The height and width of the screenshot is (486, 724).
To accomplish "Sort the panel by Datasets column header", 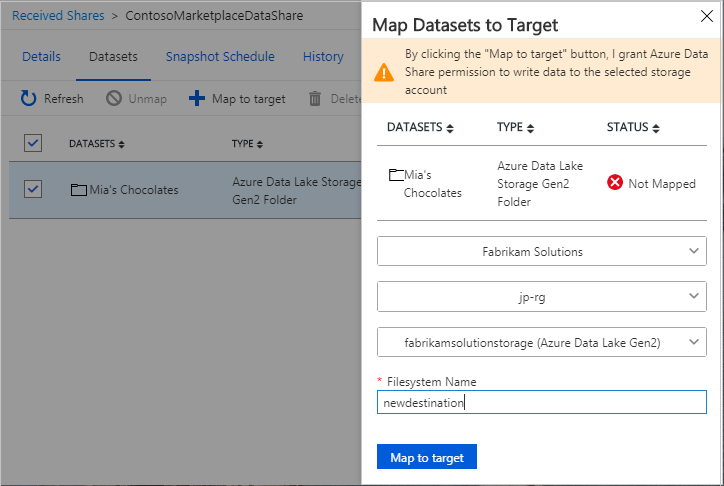I will [x=420, y=128].
